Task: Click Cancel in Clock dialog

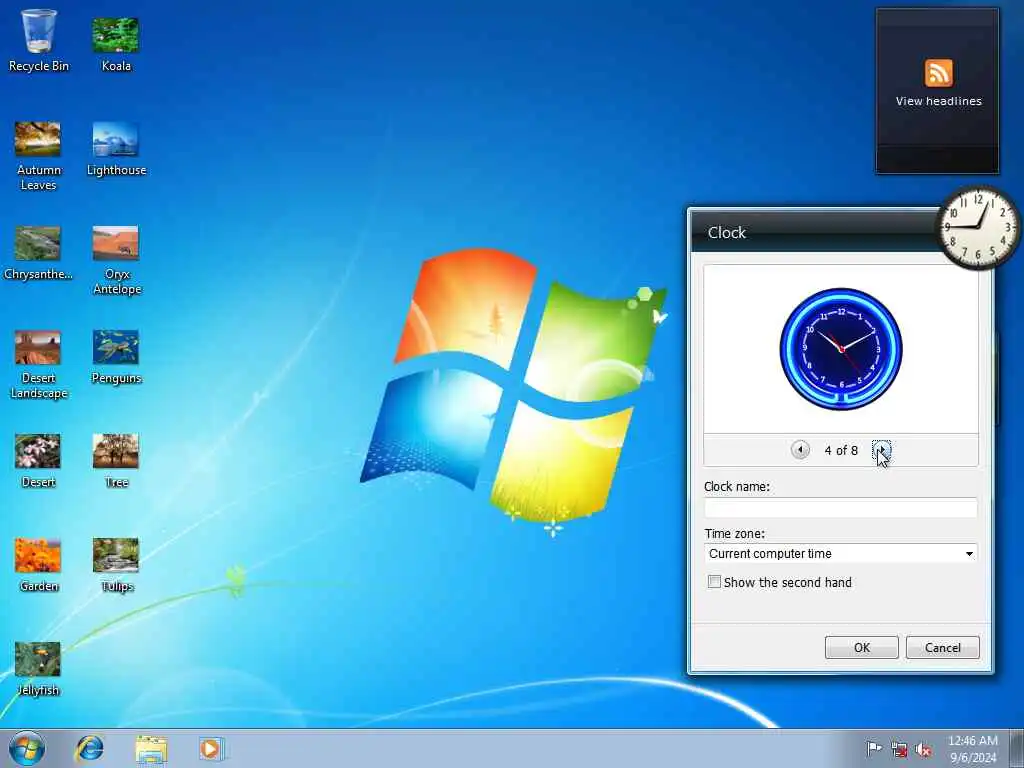Action: pyautogui.click(x=942, y=647)
